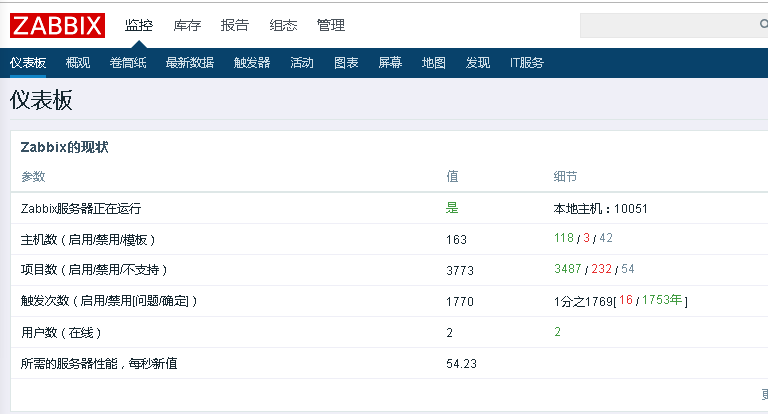
Task: Click the performance value 54.23
Action: 461,364
